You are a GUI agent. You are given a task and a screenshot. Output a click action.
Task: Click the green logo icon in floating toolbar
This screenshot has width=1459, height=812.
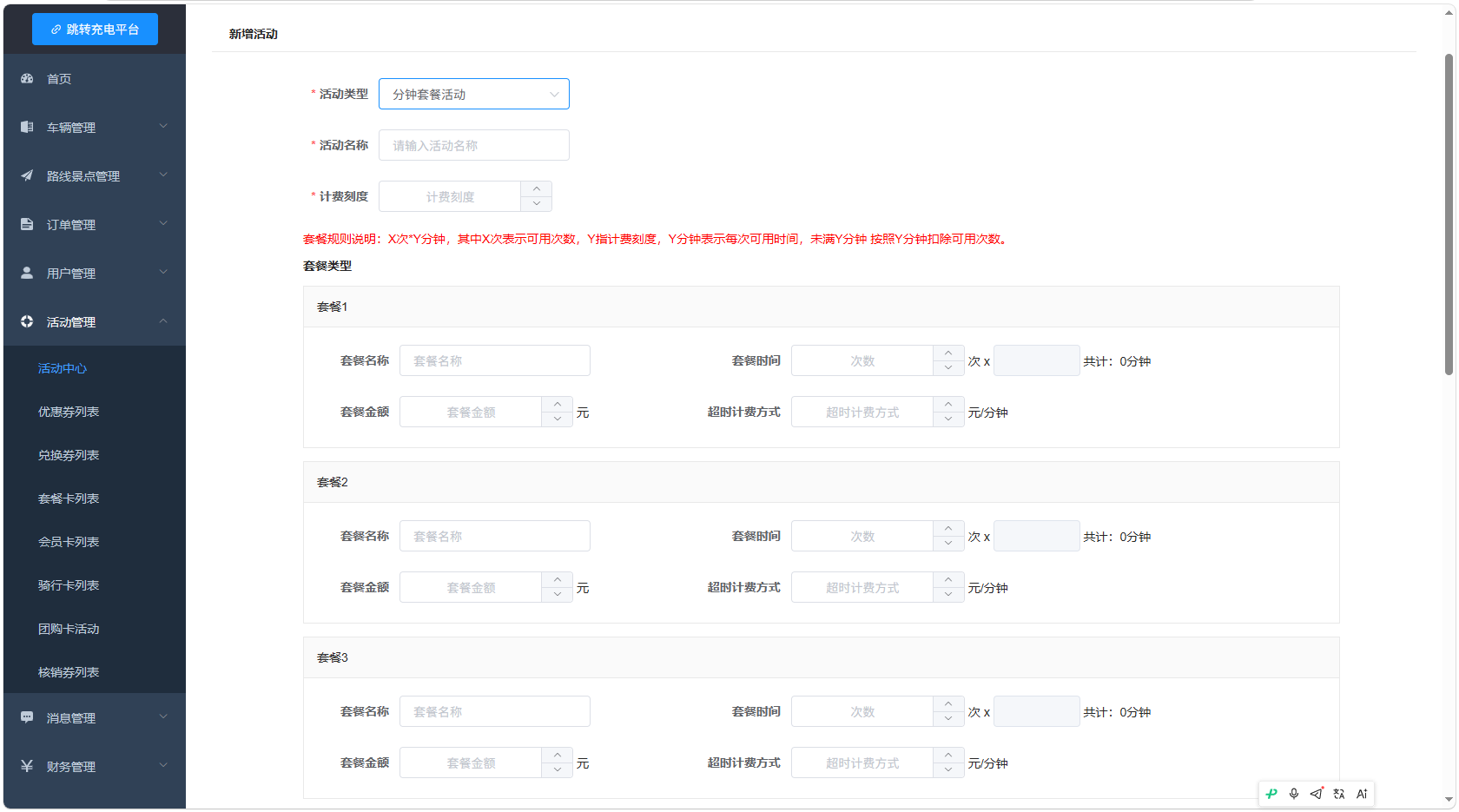[1271, 794]
